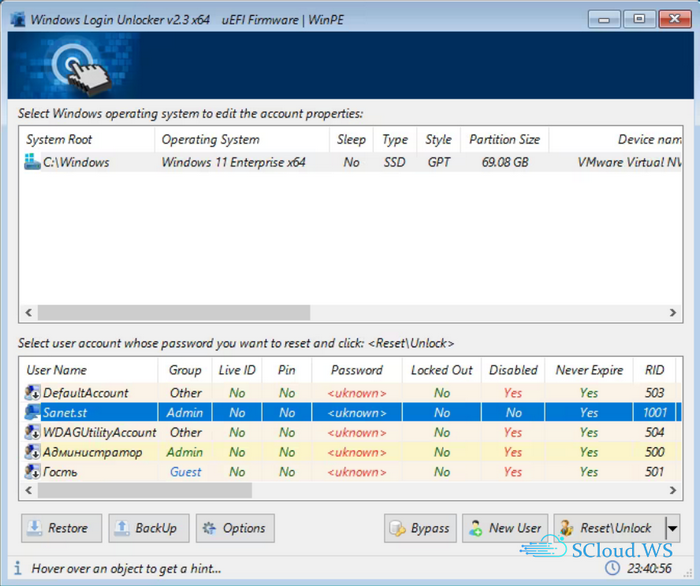Click the Device name column header

click(615, 140)
